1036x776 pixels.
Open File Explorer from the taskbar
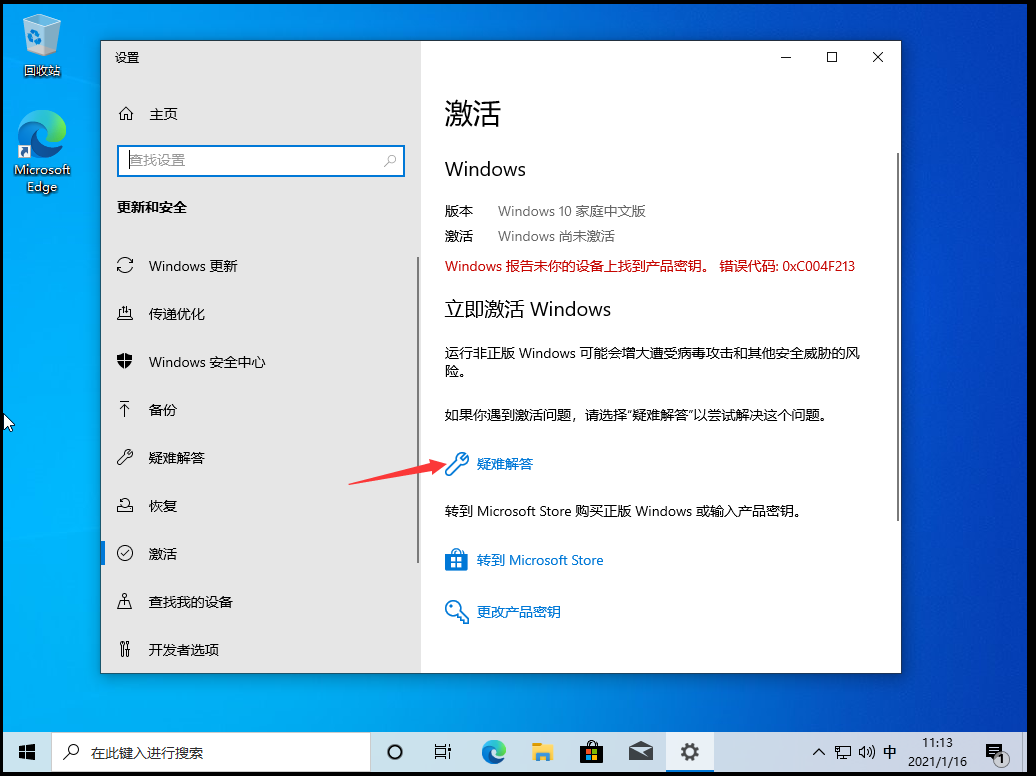(542, 752)
